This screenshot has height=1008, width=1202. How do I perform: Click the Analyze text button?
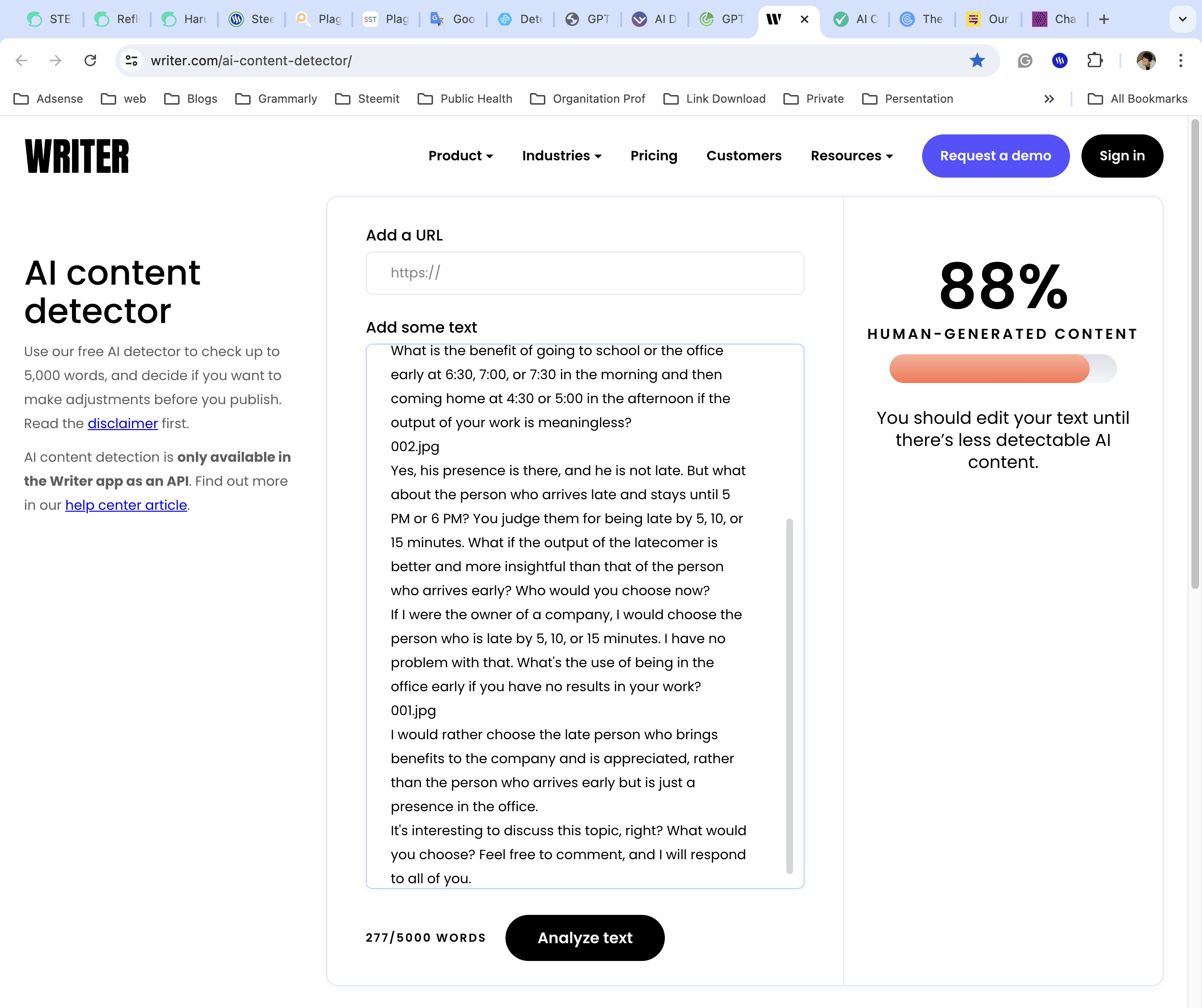click(584, 937)
